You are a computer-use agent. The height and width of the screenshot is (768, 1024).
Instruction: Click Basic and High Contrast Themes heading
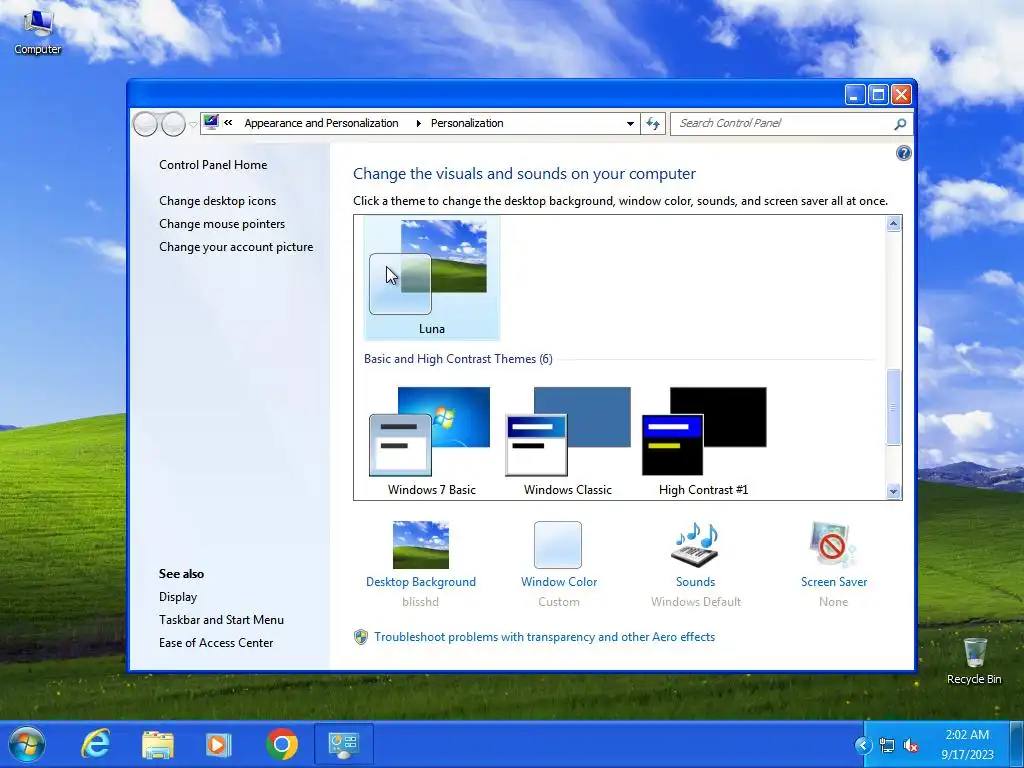[x=458, y=359]
